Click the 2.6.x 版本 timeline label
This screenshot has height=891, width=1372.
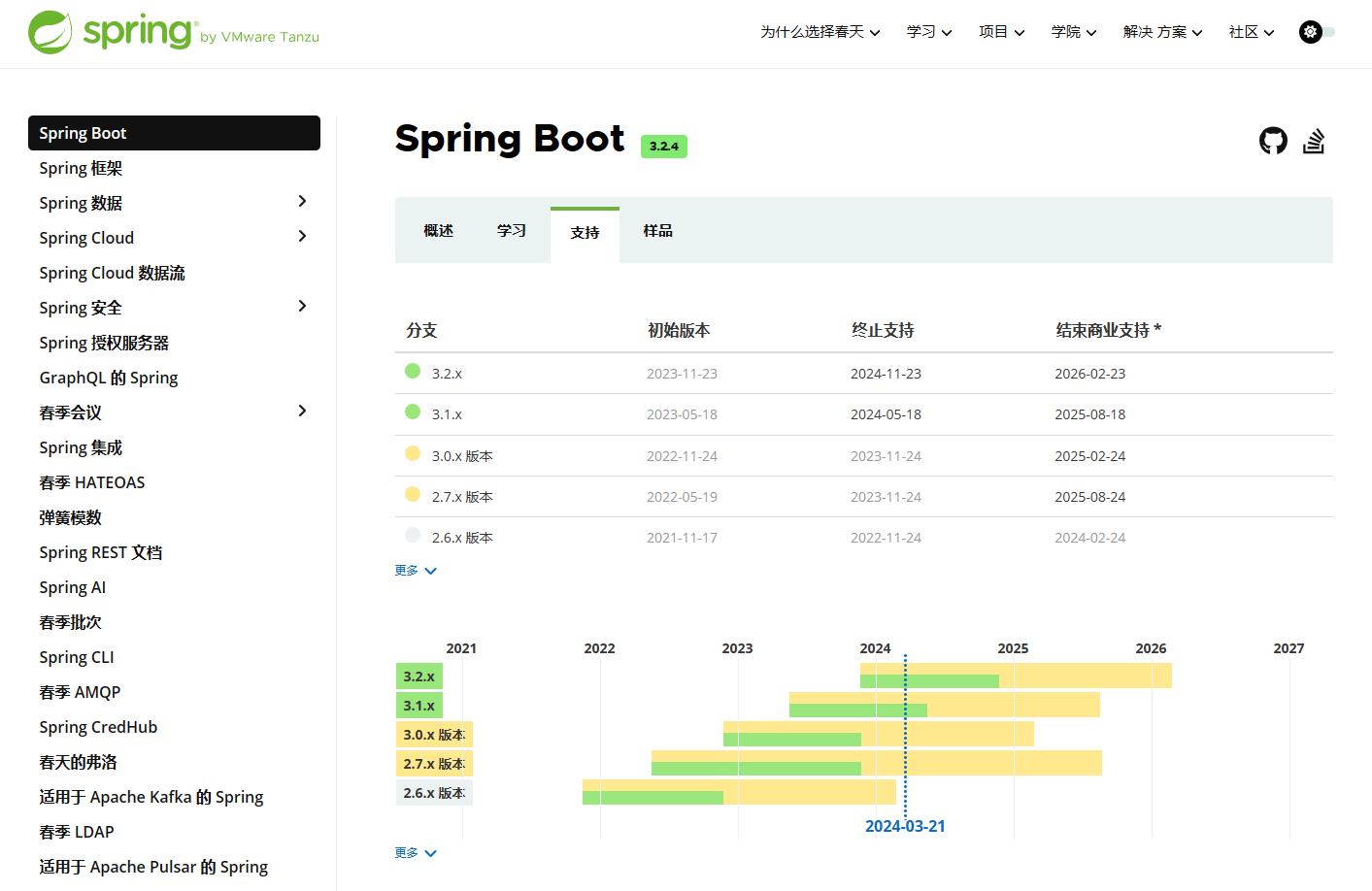[434, 793]
